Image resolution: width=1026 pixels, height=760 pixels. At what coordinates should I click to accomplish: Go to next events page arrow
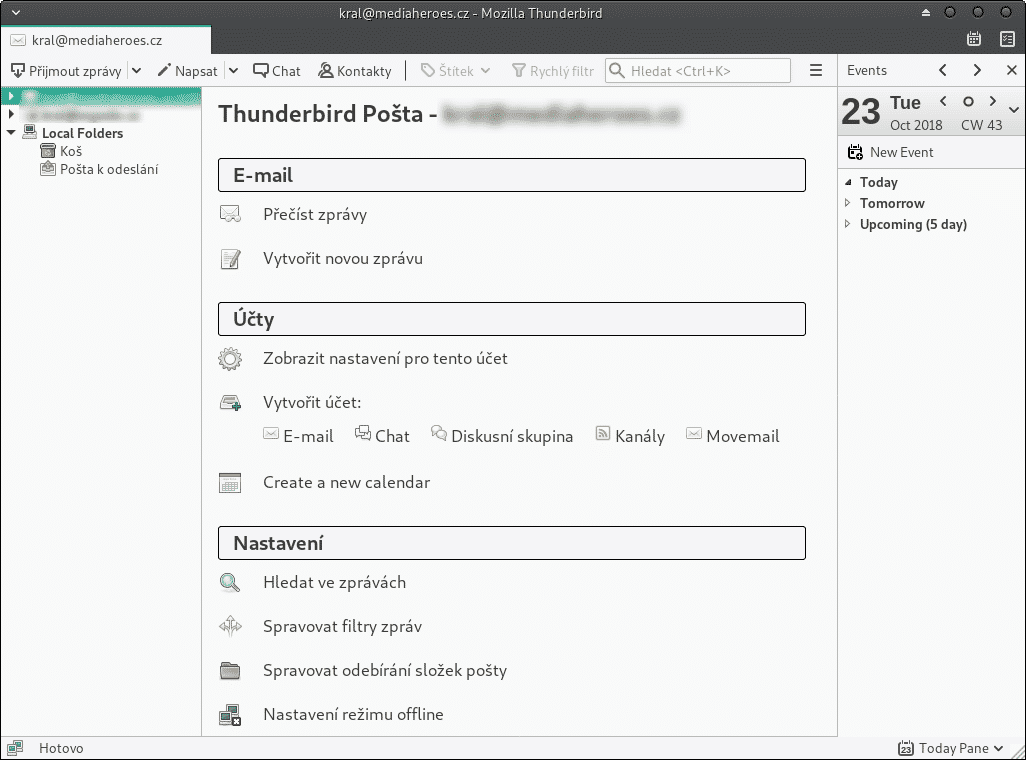pos(977,71)
